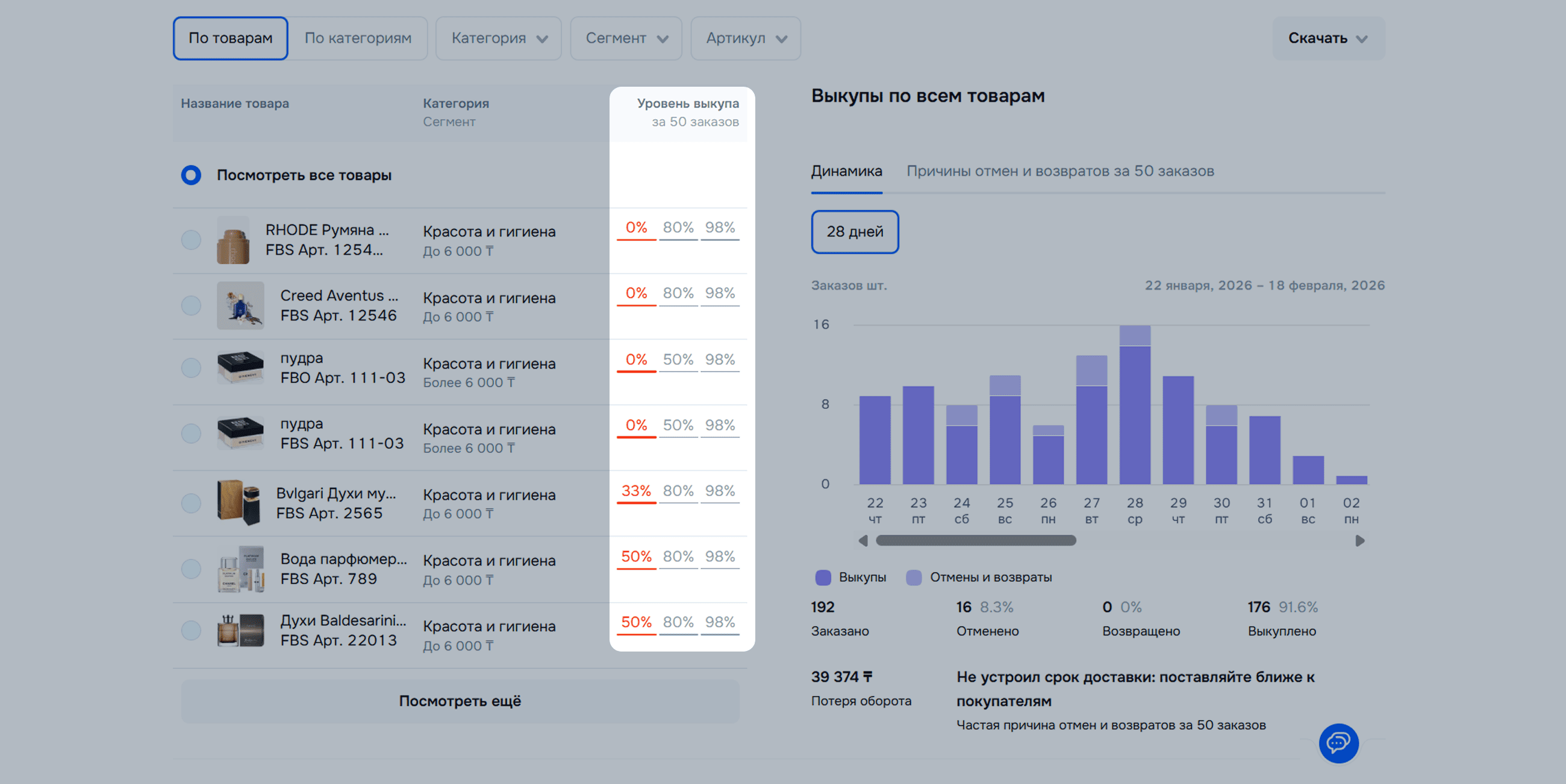Viewport: 1566px width, 784px height.
Task: Click the chart horizontal scrollbar thumb
Action: tap(975, 540)
